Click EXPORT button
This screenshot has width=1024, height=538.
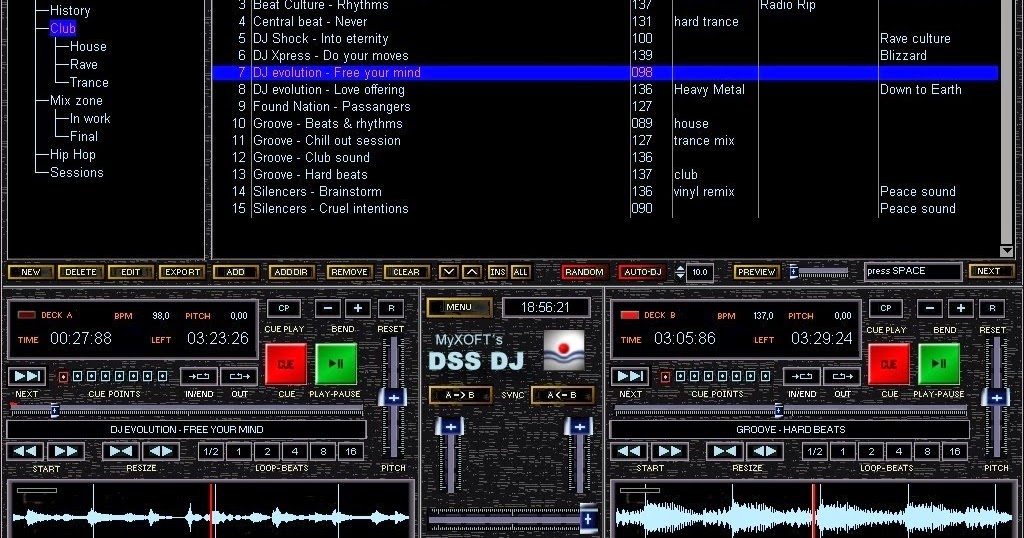(x=182, y=272)
